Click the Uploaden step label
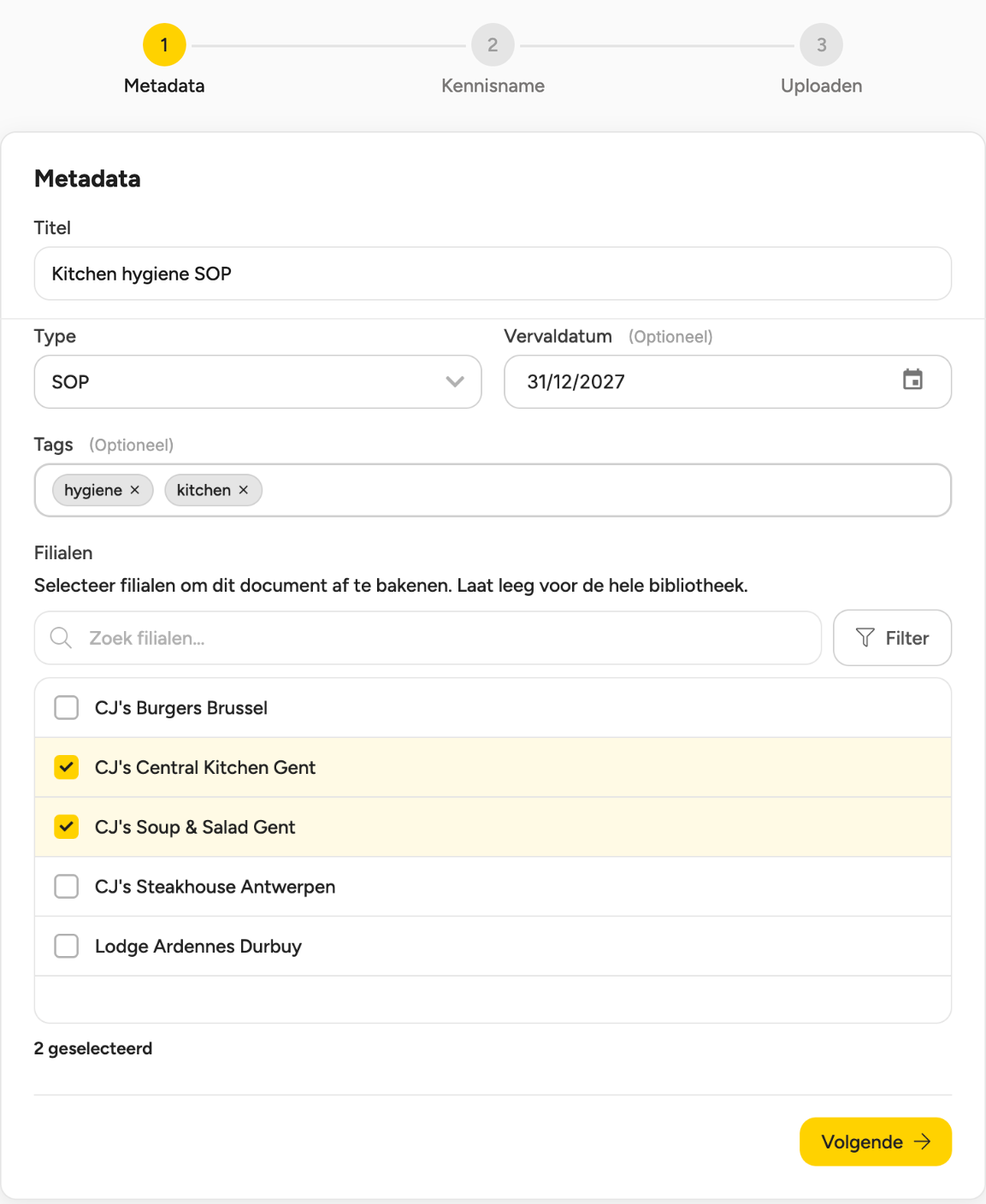 821,86
